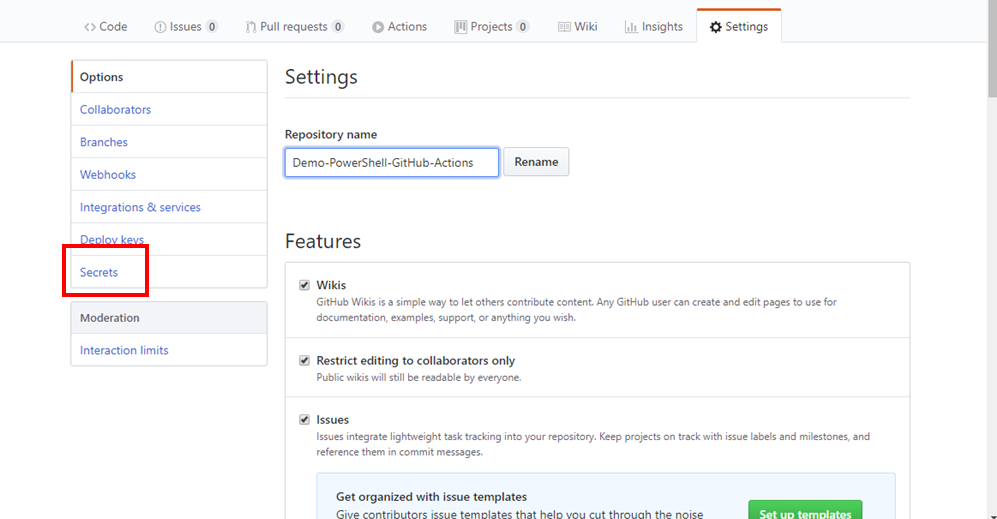Viewport: 997px width, 519px height.
Task: Click the Pull requests branch icon
Action: point(251,27)
